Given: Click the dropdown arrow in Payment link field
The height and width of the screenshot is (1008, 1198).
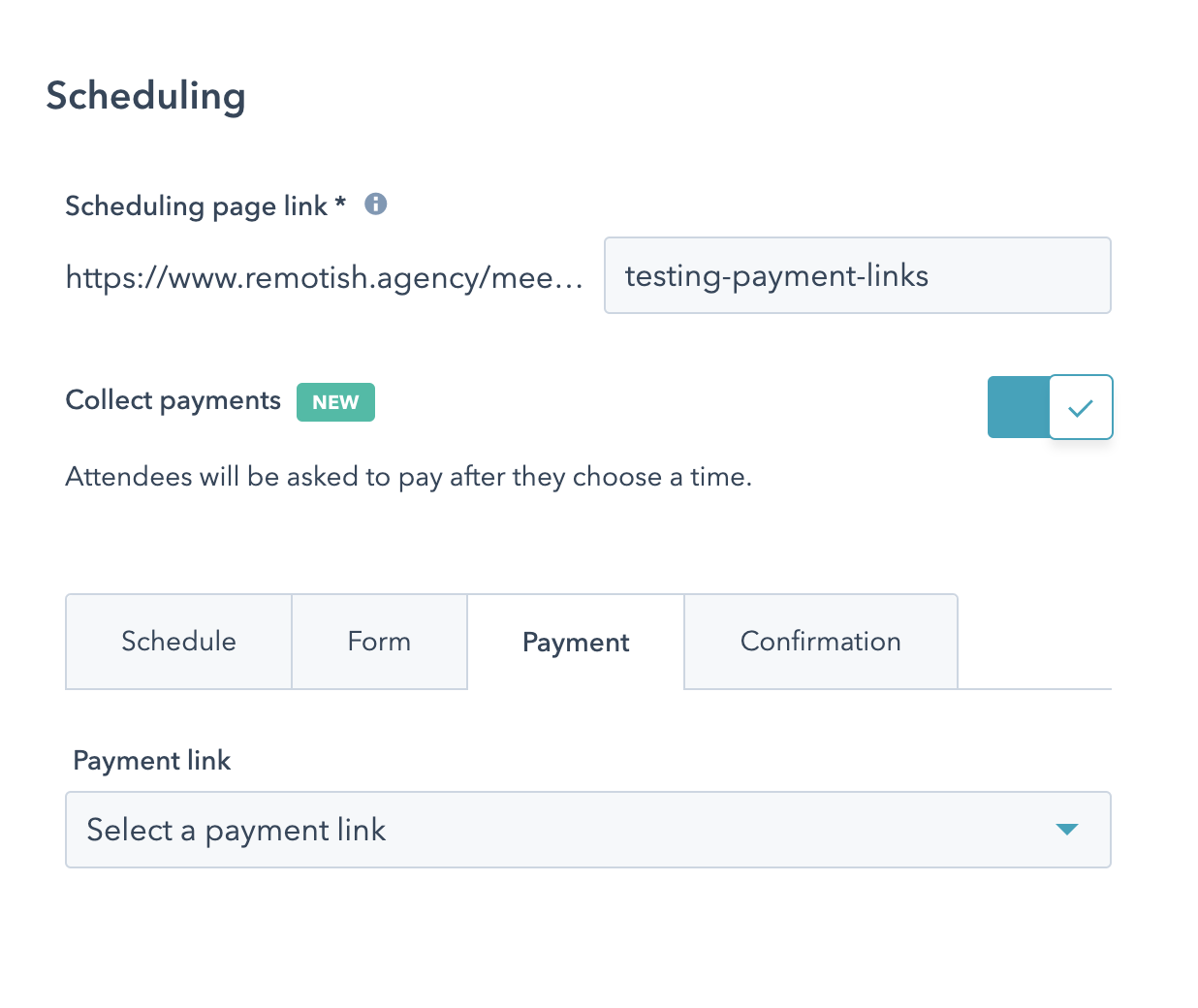Looking at the screenshot, I should point(1067,830).
